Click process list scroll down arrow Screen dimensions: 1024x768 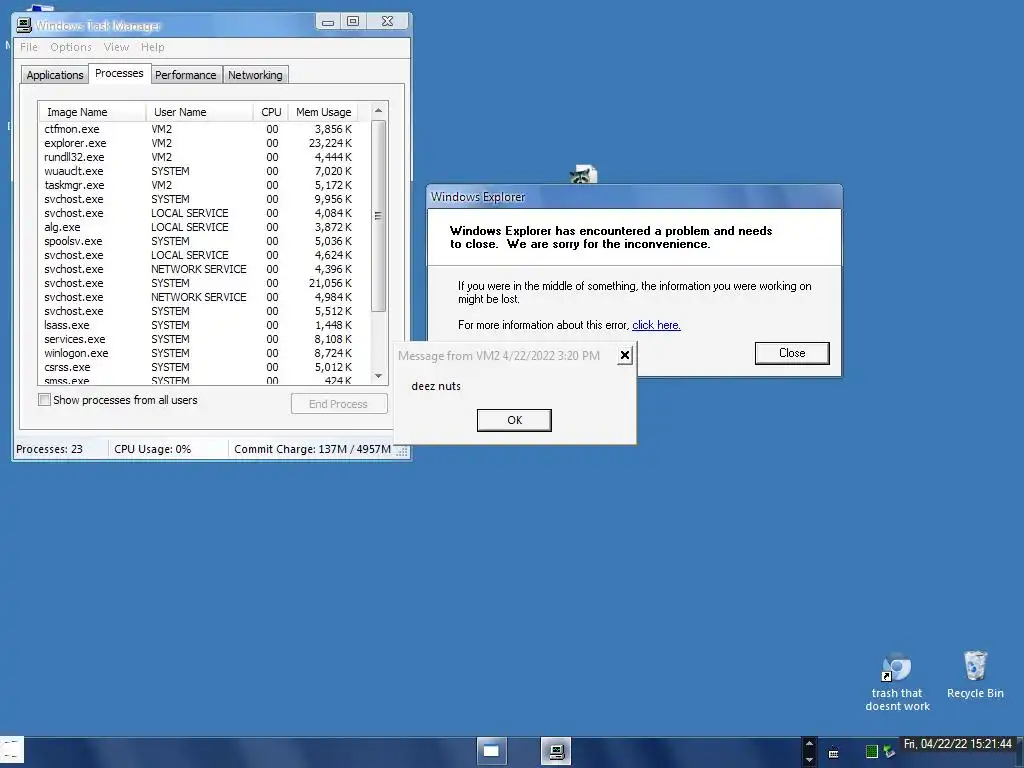click(378, 376)
